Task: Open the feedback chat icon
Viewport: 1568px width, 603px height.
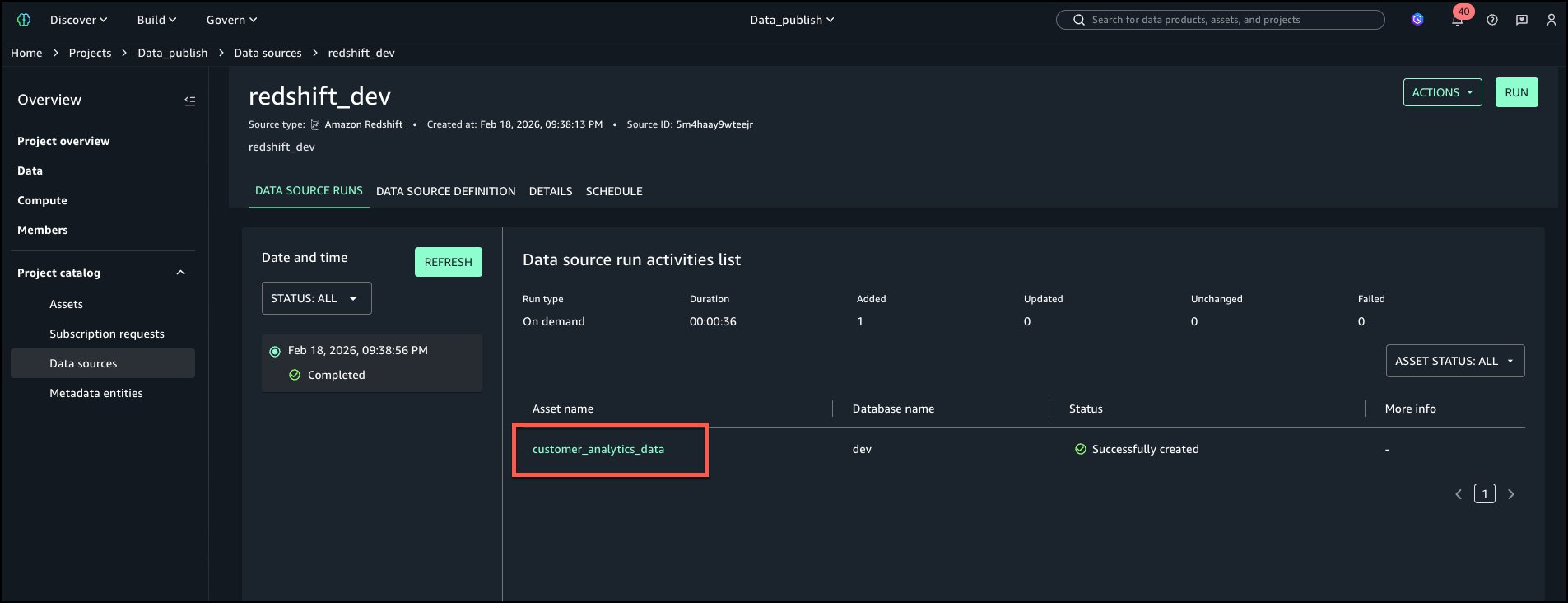Action: point(1521,20)
